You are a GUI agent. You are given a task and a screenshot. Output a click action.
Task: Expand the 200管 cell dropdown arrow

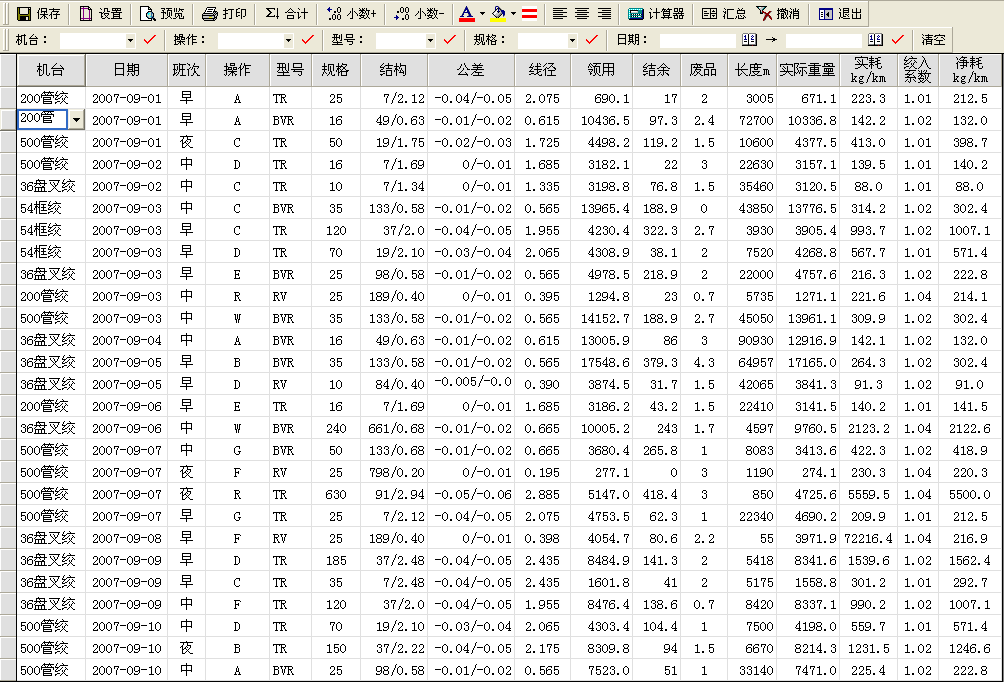[x=76, y=120]
